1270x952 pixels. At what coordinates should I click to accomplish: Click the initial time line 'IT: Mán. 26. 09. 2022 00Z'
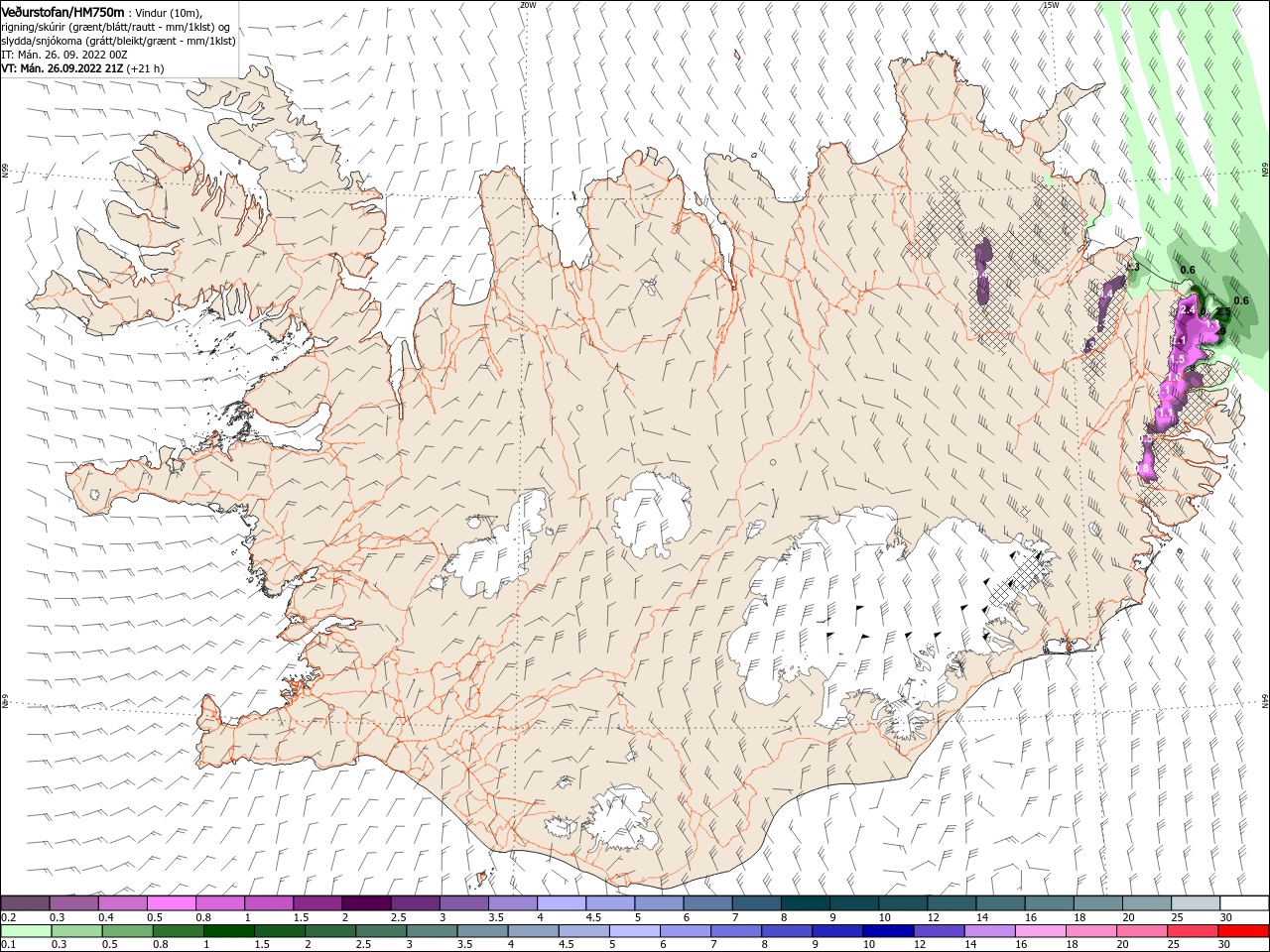64,55
